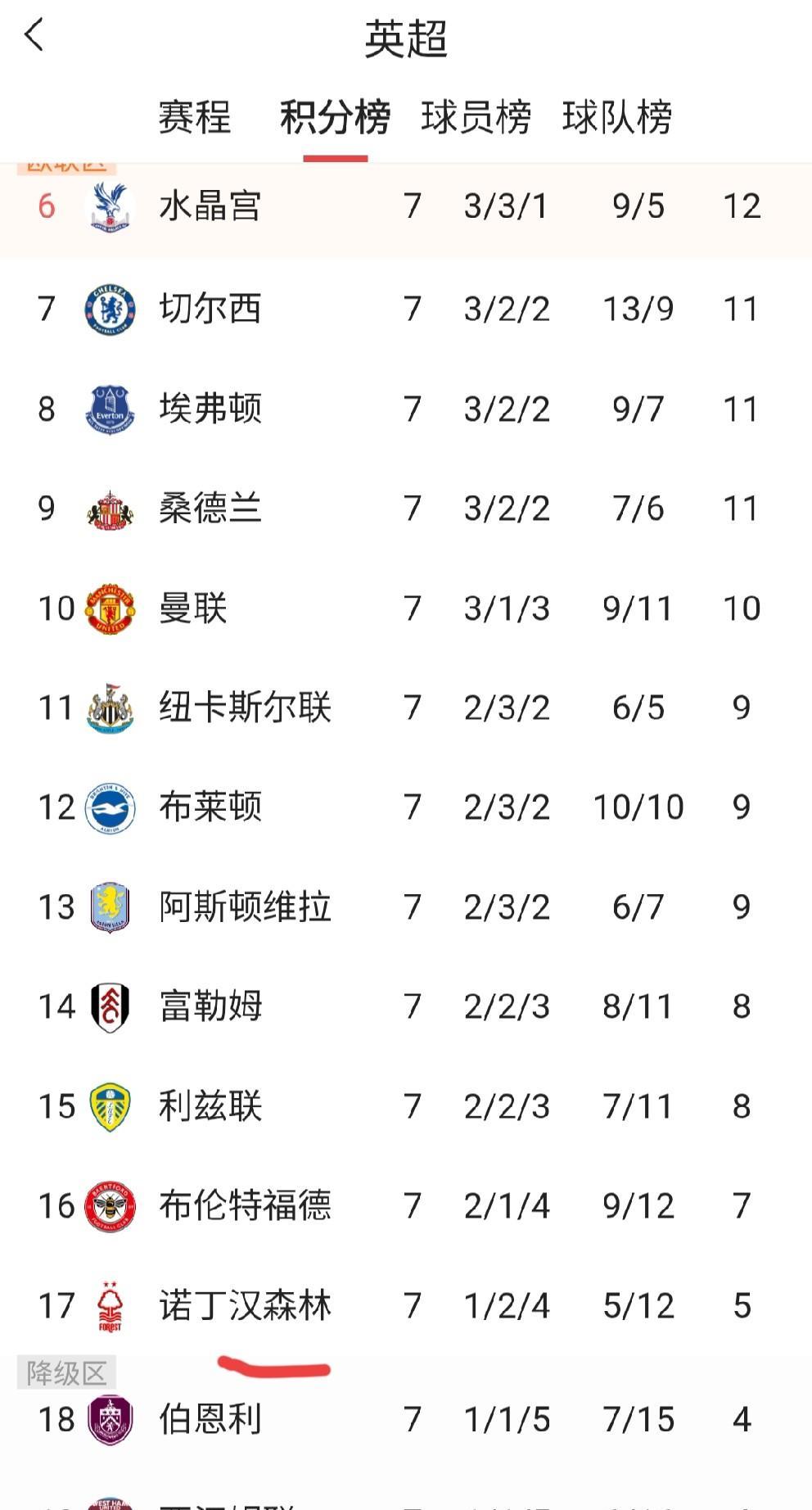Tap the Fulham club crest

click(110, 1007)
